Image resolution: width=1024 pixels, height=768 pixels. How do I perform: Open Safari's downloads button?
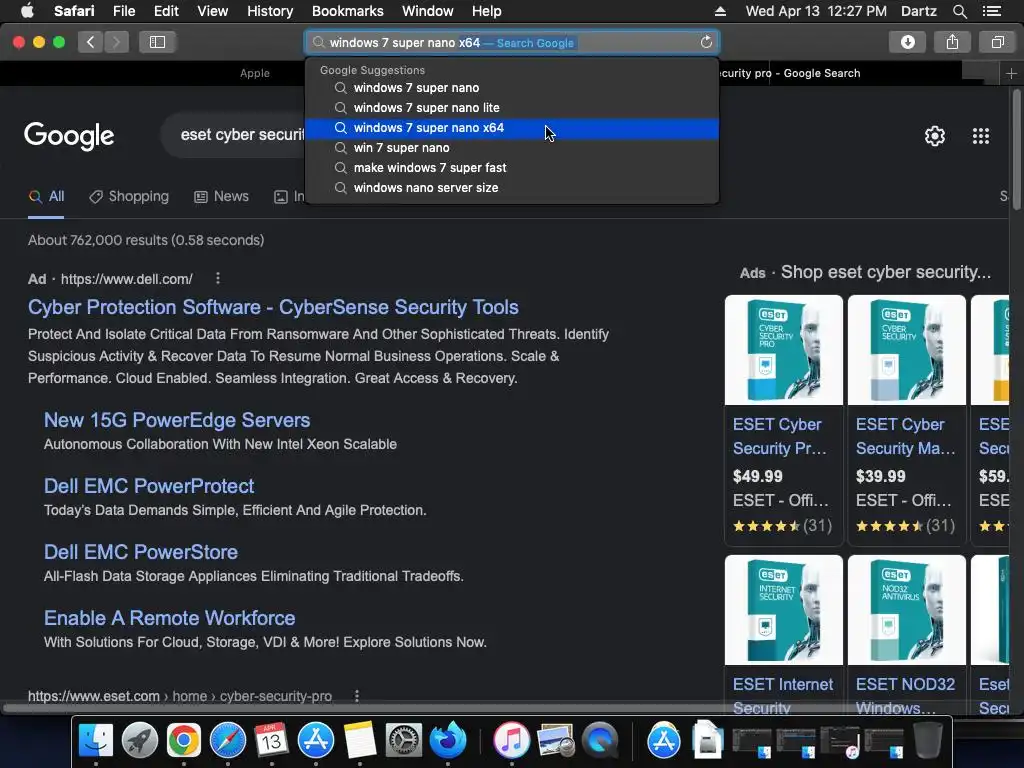tap(907, 42)
